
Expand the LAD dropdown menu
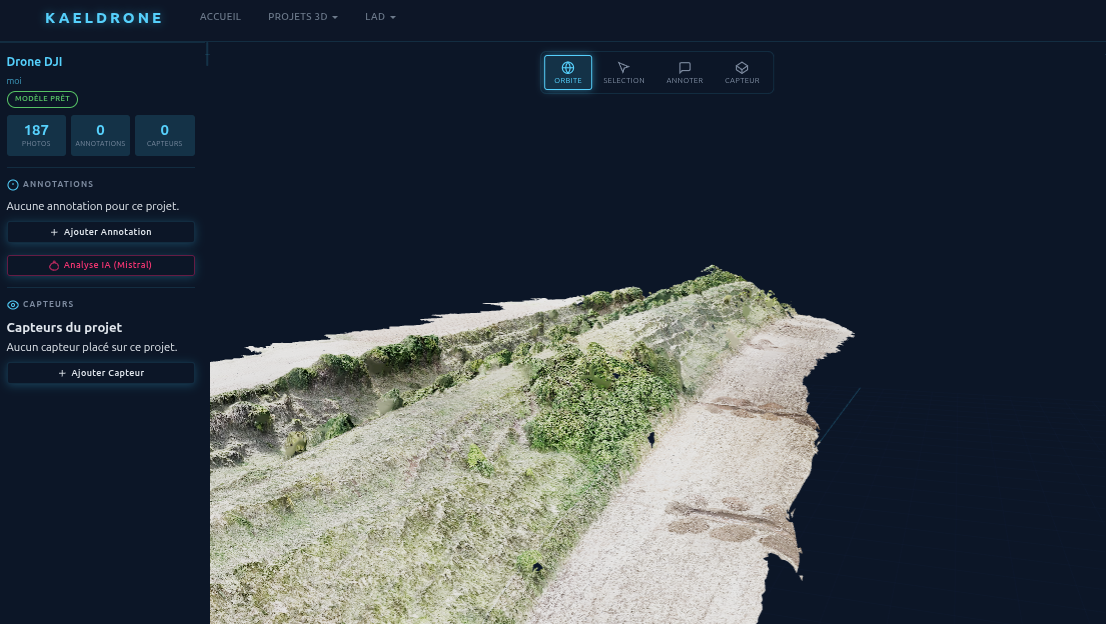click(380, 16)
